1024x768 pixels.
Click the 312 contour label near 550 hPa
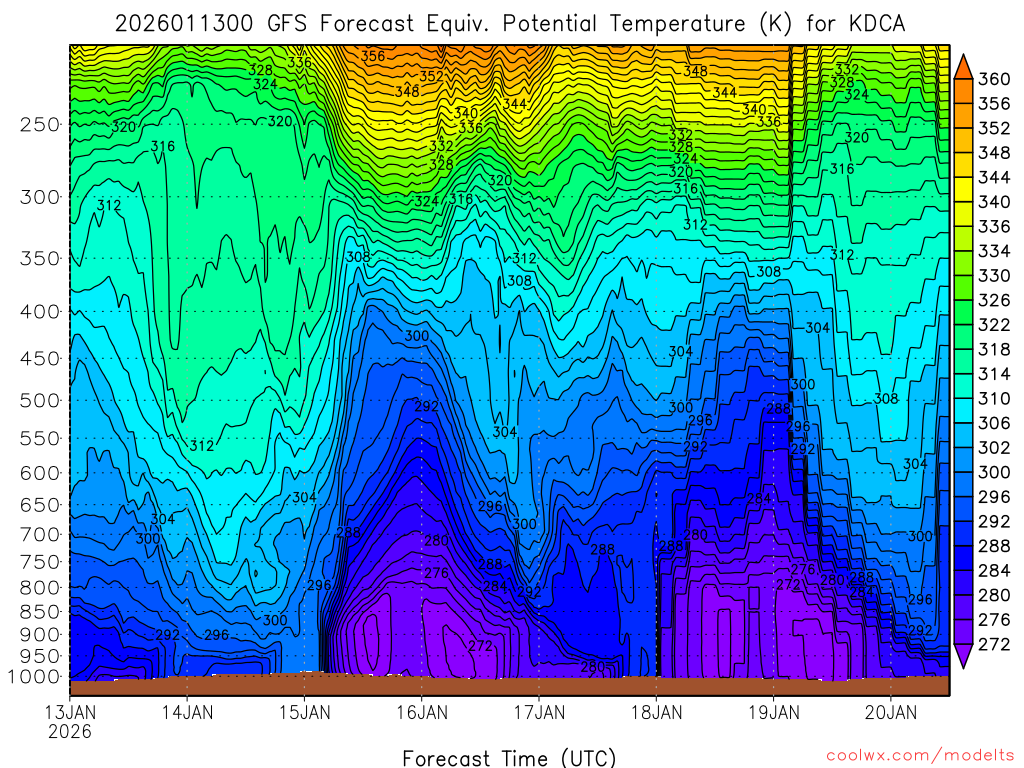(202, 446)
